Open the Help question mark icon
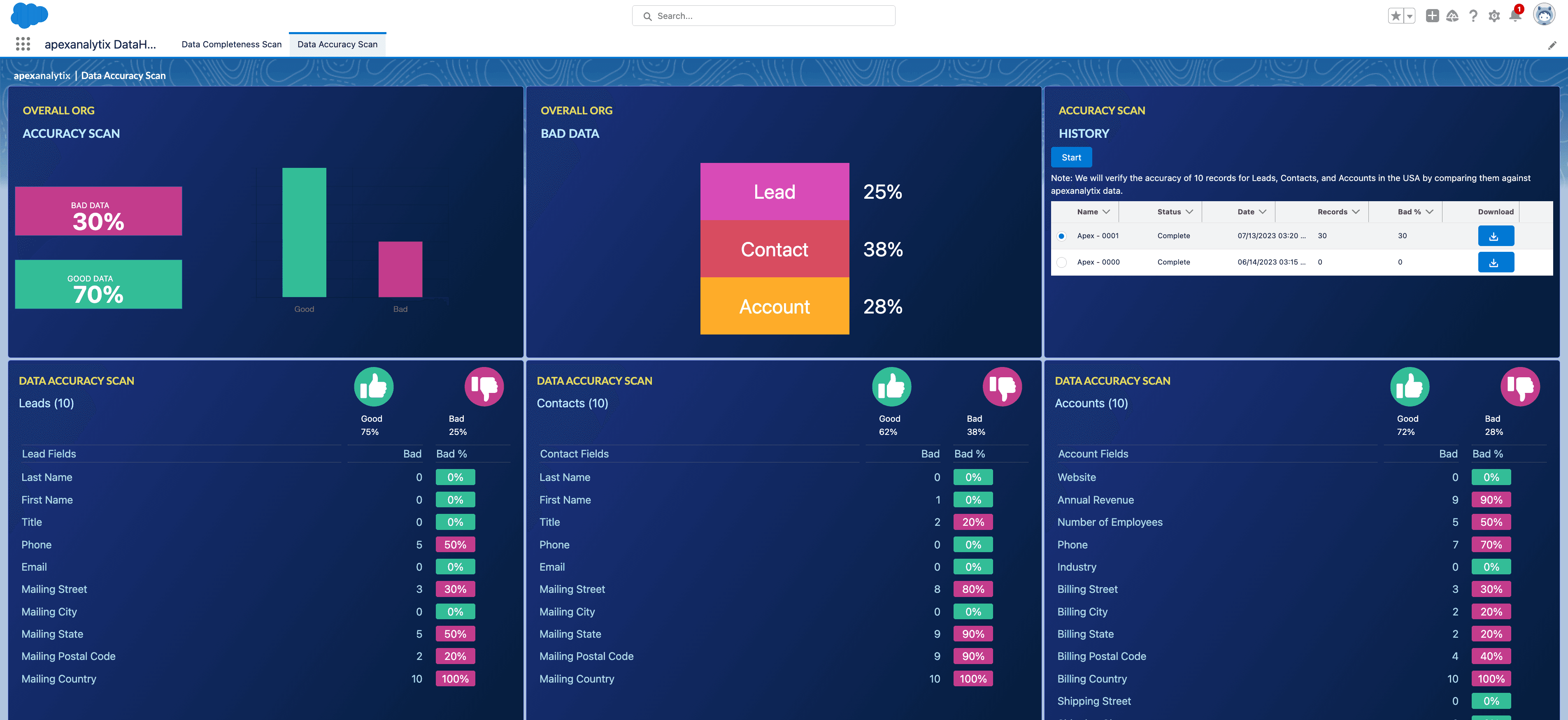Screen dimensions: 1568x720 tap(1473, 16)
